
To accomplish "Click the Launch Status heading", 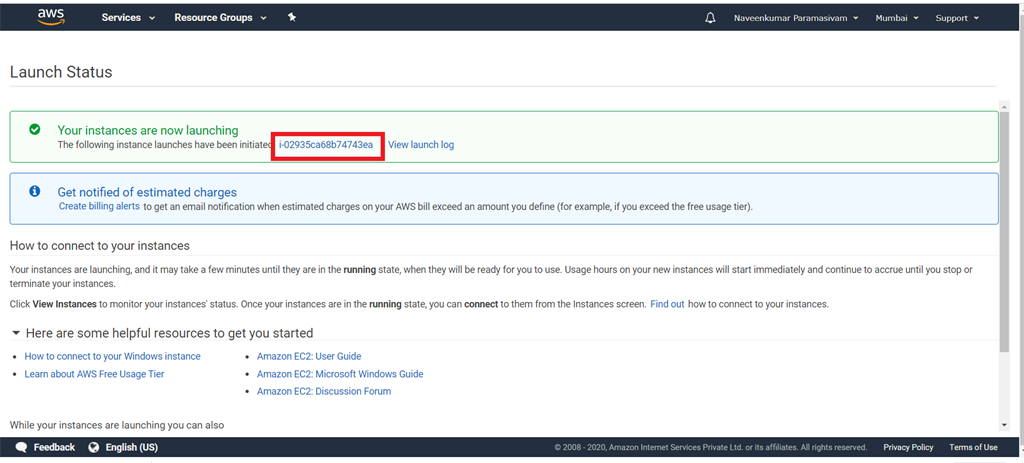I will [61, 72].
